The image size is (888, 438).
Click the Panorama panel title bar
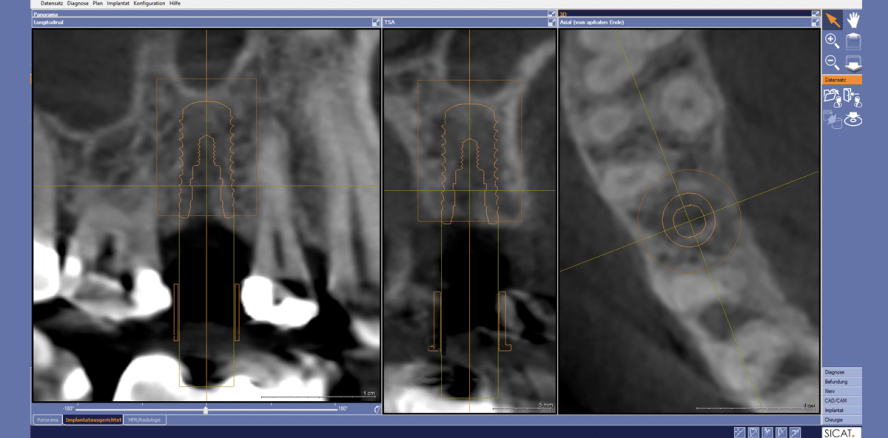[x=294, y=14]
